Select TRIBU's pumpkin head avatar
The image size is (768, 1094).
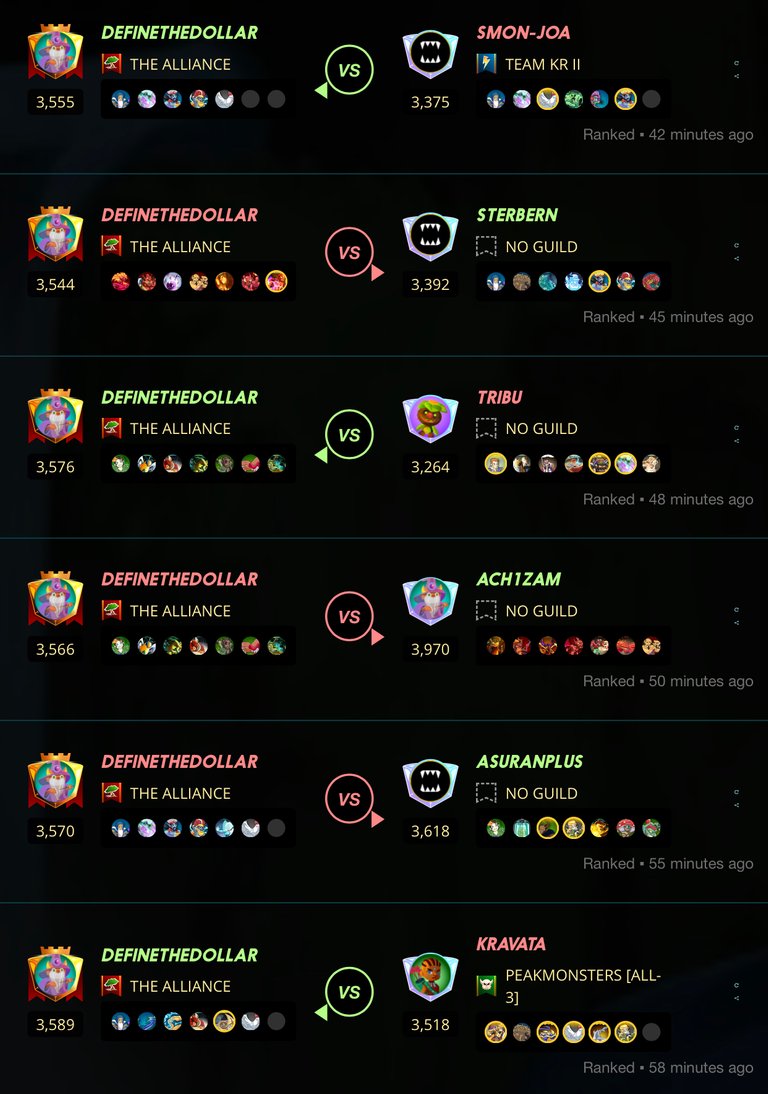[430, 419]
